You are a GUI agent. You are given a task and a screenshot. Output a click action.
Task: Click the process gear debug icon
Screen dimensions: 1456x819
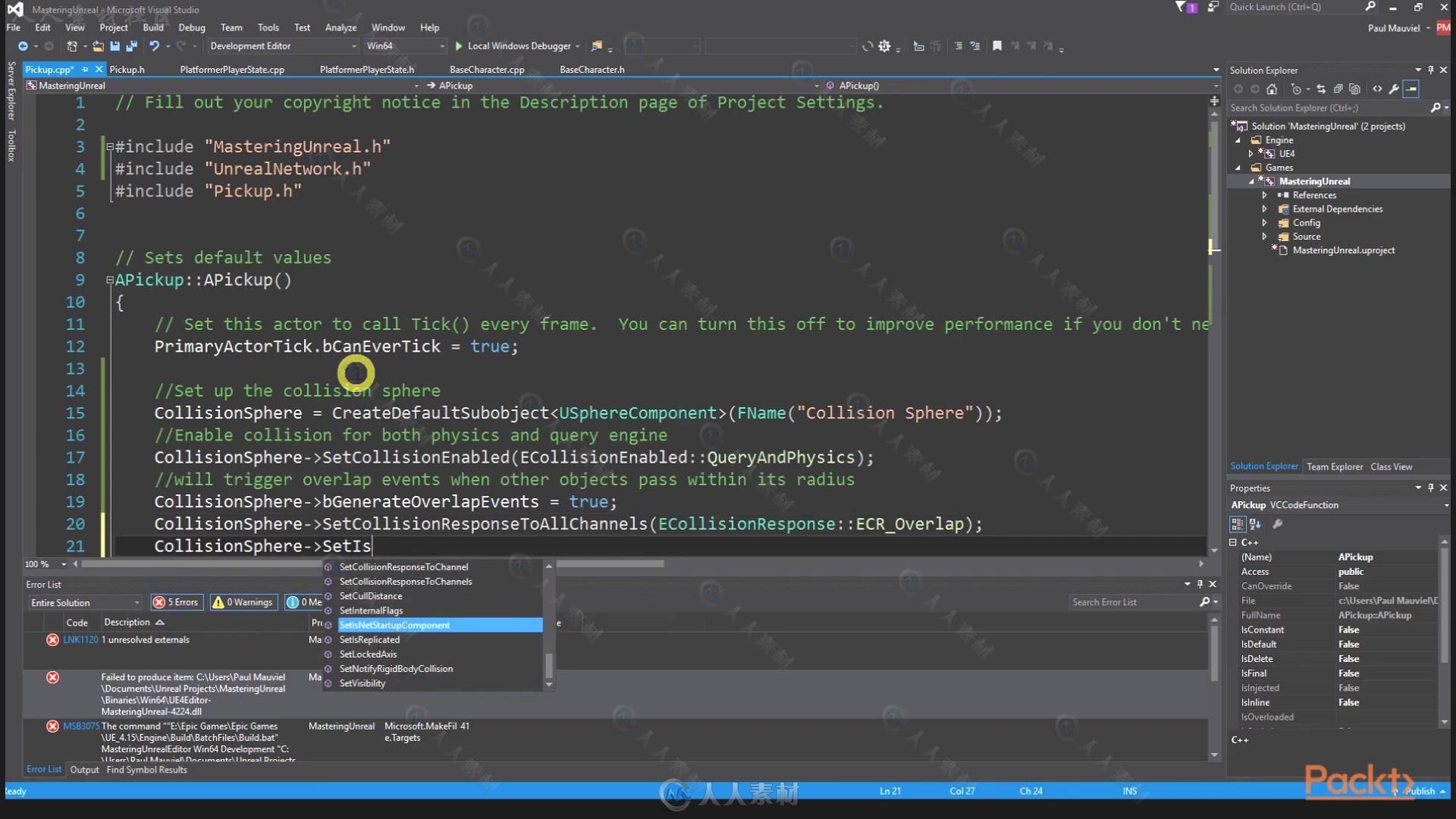tap(884, 46)
